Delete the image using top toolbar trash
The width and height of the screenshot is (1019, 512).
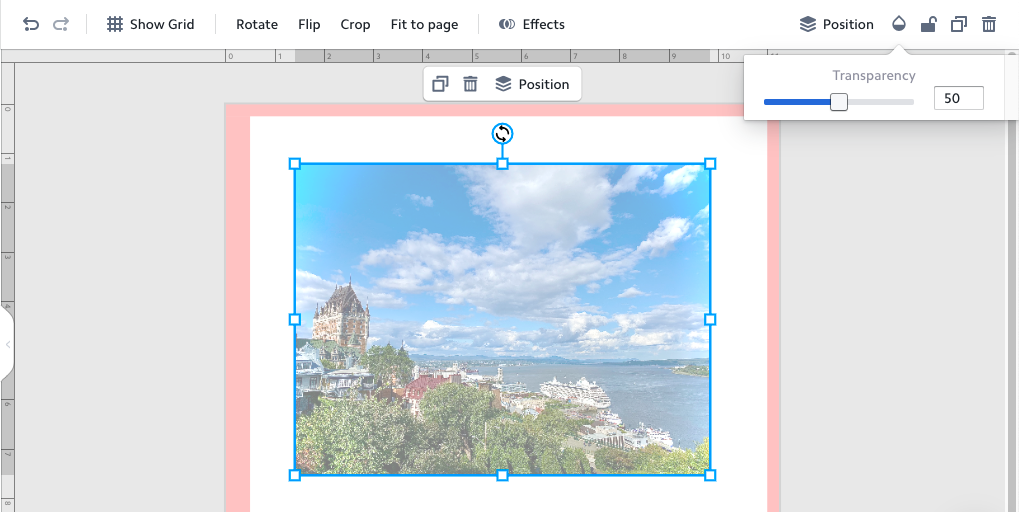tap(988, 25)
